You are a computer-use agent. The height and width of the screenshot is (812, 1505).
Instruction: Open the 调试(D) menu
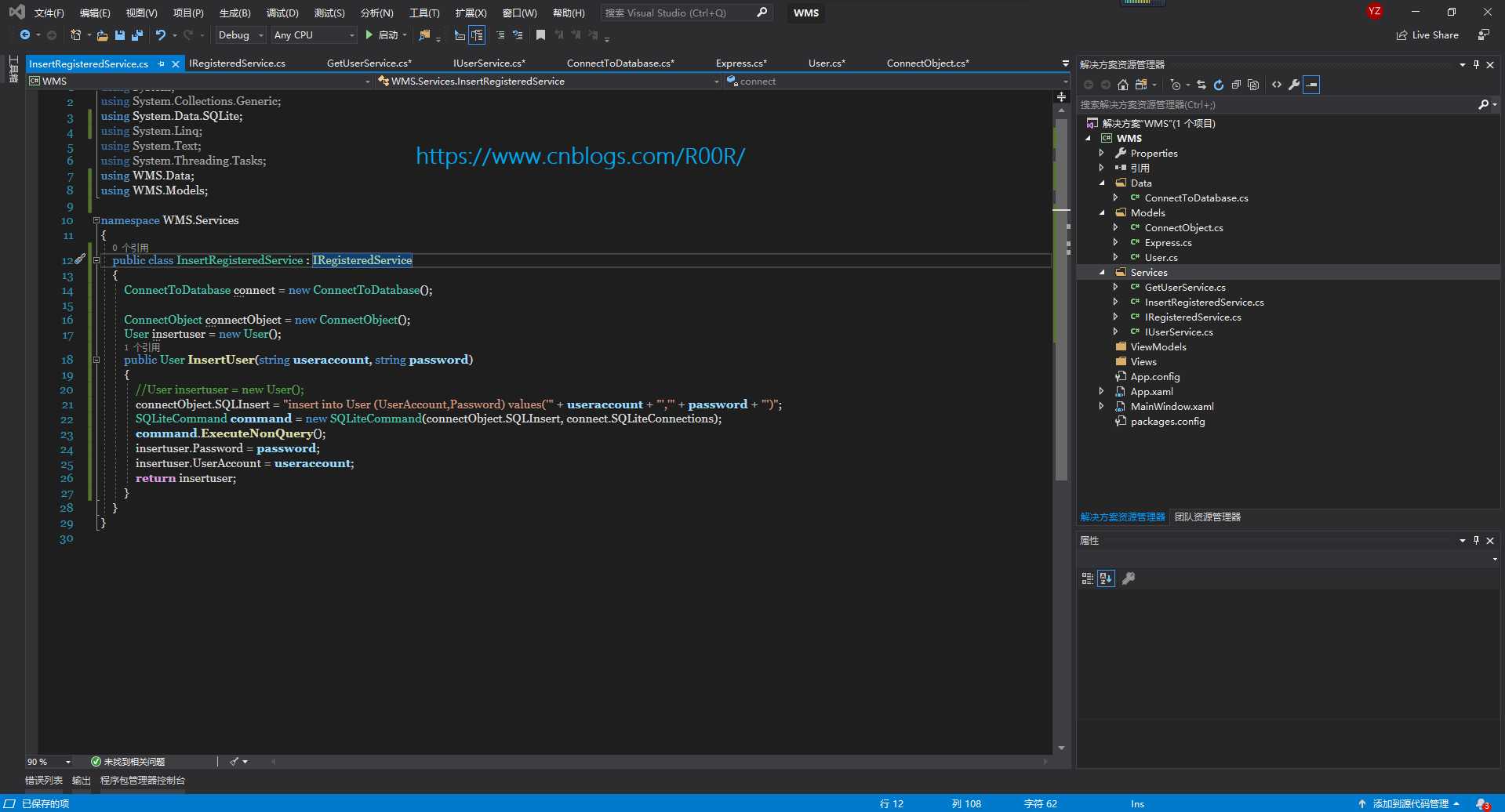point(282,13)
